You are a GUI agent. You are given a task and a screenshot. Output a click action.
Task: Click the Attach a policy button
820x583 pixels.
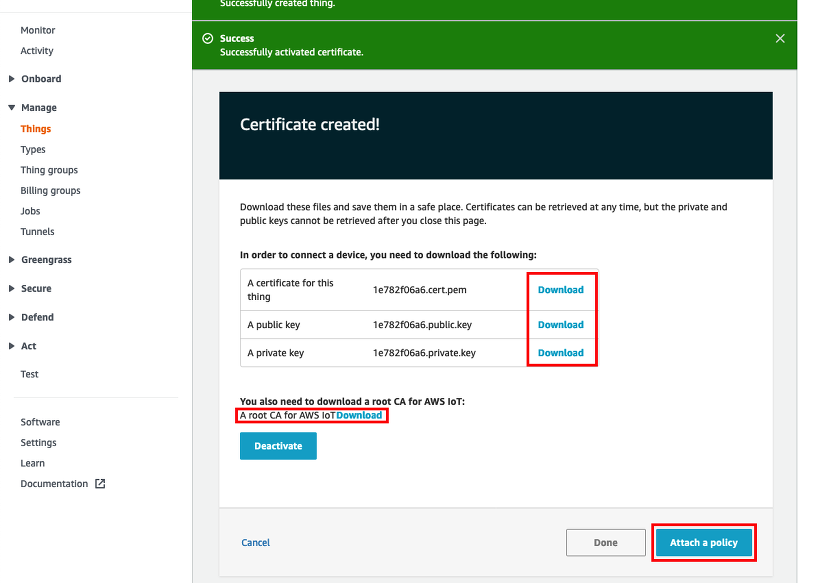click(x=704, y=543)
